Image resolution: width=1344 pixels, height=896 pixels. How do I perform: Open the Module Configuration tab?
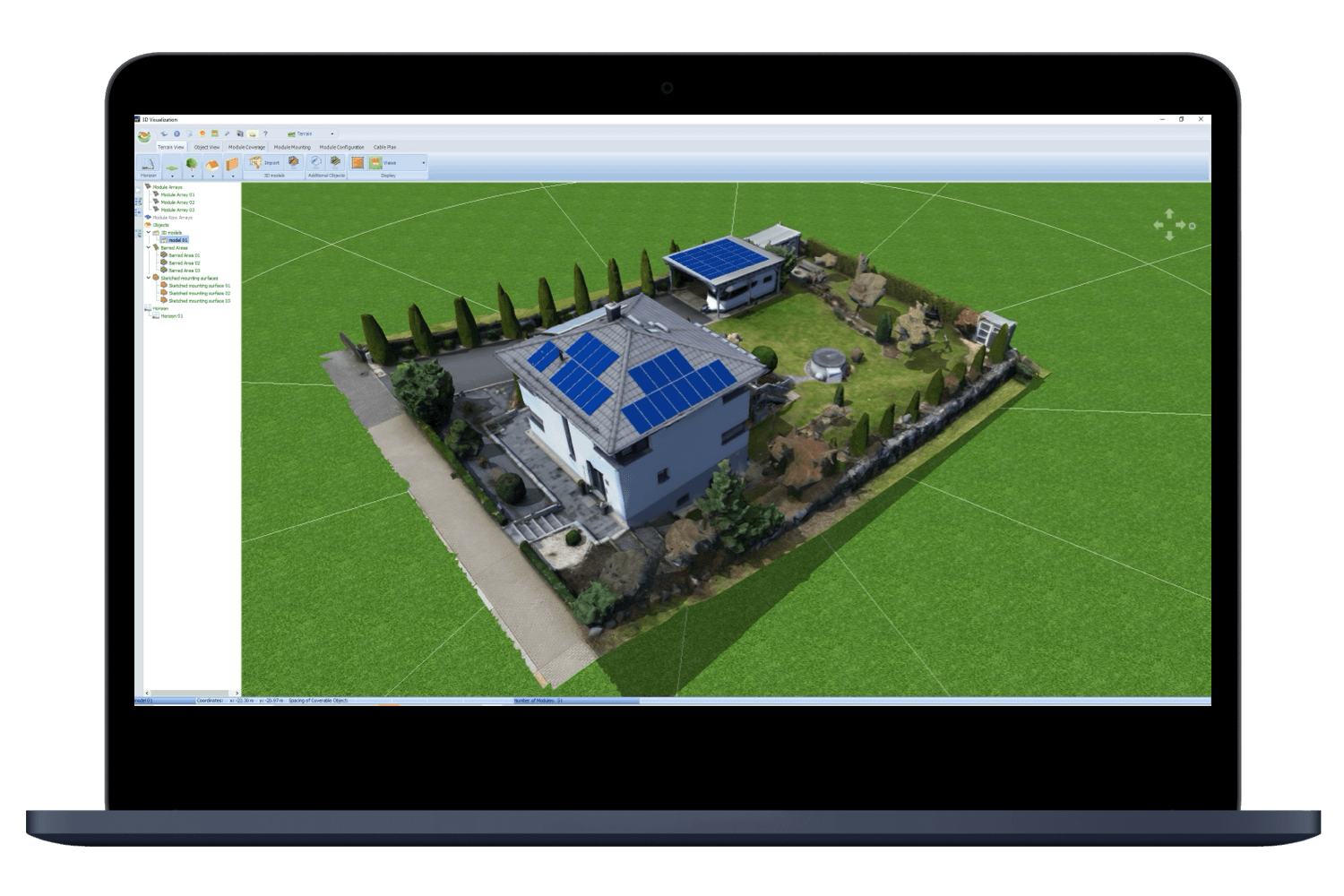pyautogui.click(x=341, y=147)
